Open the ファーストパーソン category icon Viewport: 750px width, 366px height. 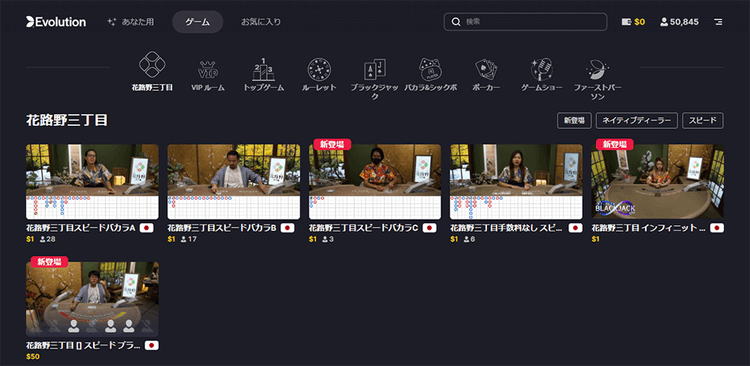tap(597, 69)
